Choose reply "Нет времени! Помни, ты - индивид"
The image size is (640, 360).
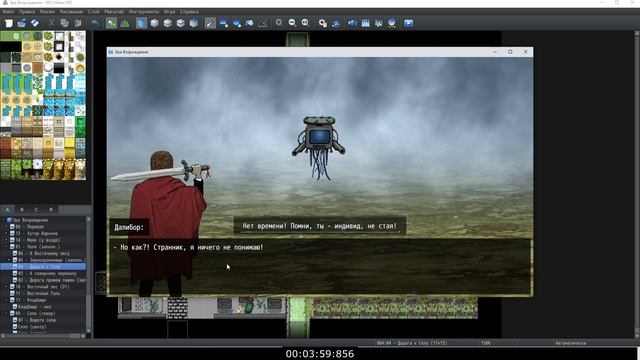point(320,226)
